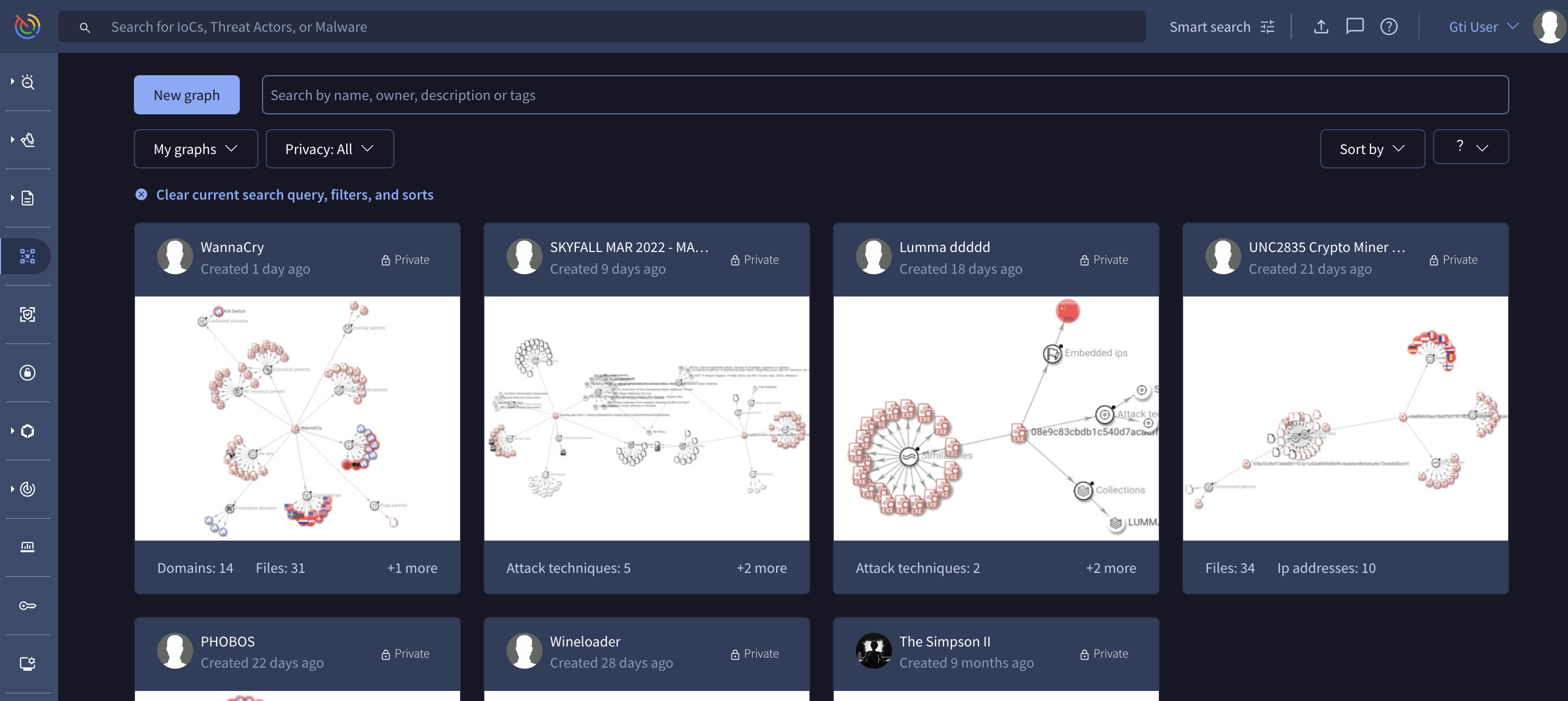Click the SKYFALL MAR 2022 card title
Viewport: 1568px width, 701px height.
pos(629,247)
